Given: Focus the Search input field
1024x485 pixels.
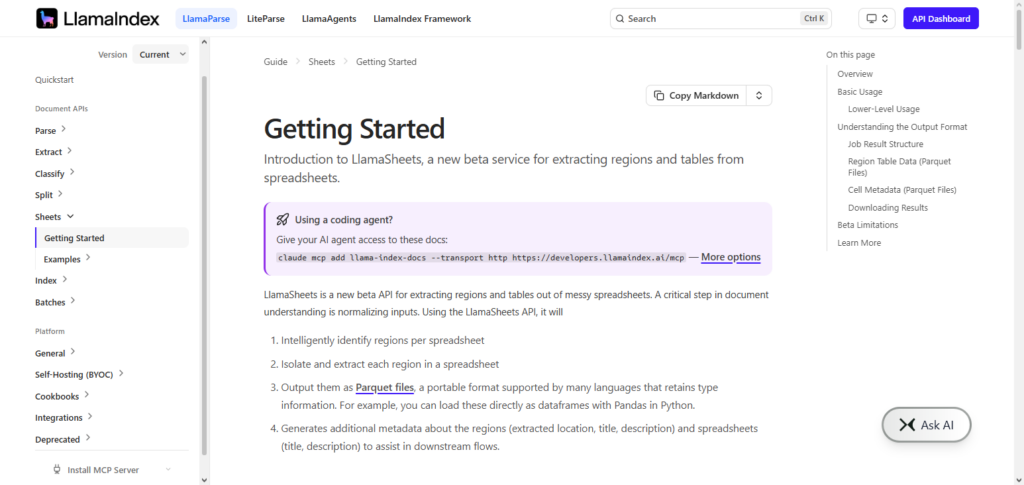Looking at the screenshot, I should (x=721, y=19).
